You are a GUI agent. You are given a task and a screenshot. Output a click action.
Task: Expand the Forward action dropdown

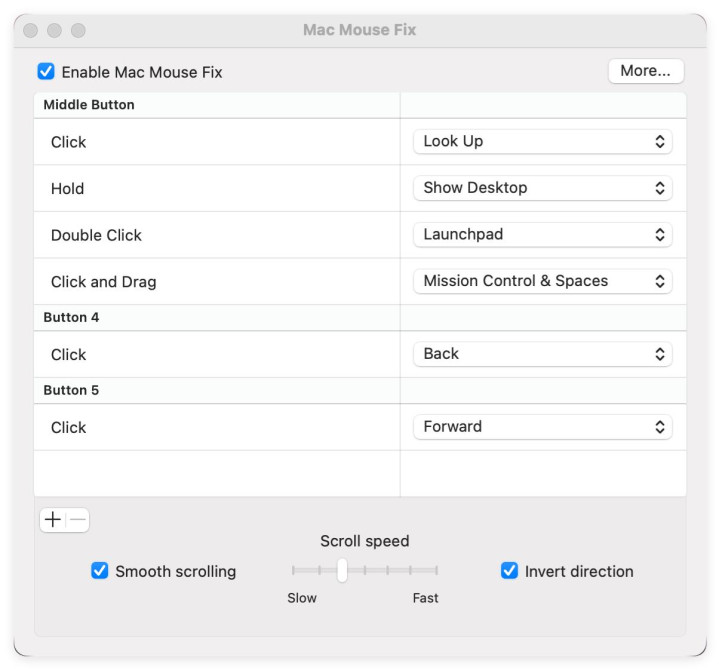pyautogui.click(x=542, y=427)
